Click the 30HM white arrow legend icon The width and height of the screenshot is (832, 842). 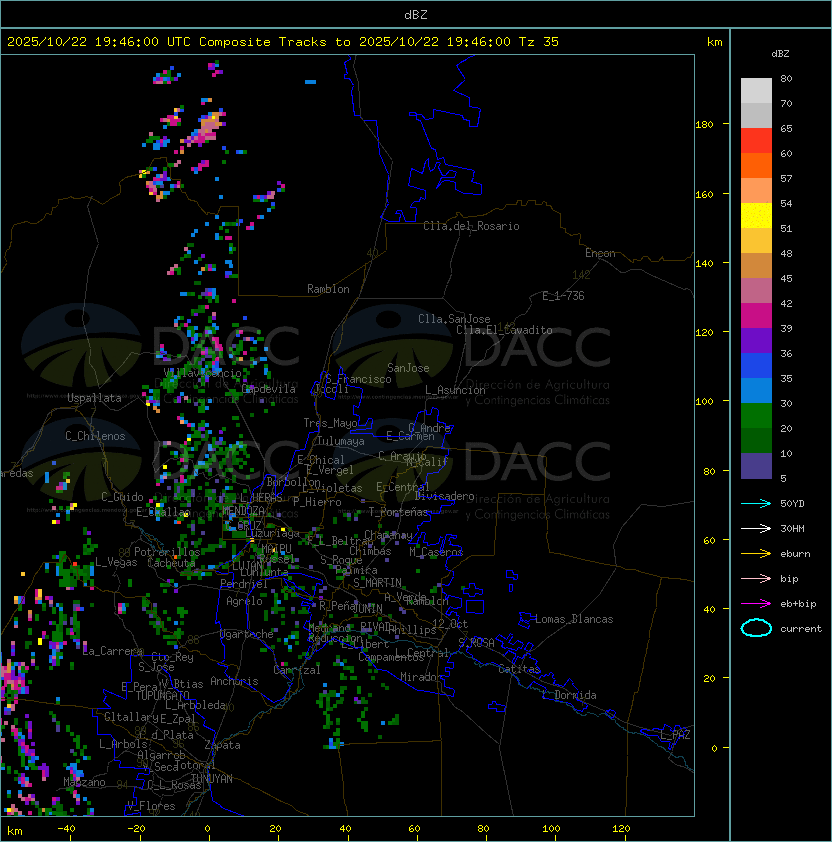pos(756,528)
